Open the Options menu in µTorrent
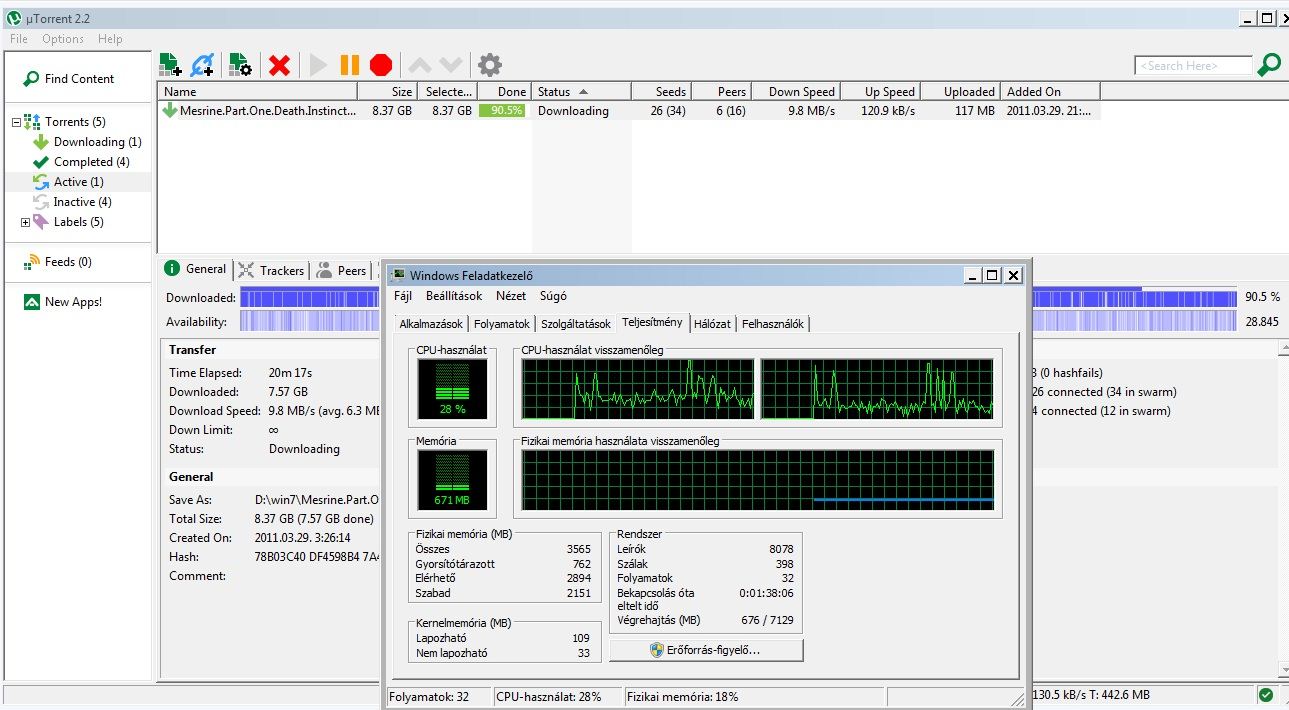The width and height of the screenshot is (1289, 710). (x=63, y=39)
